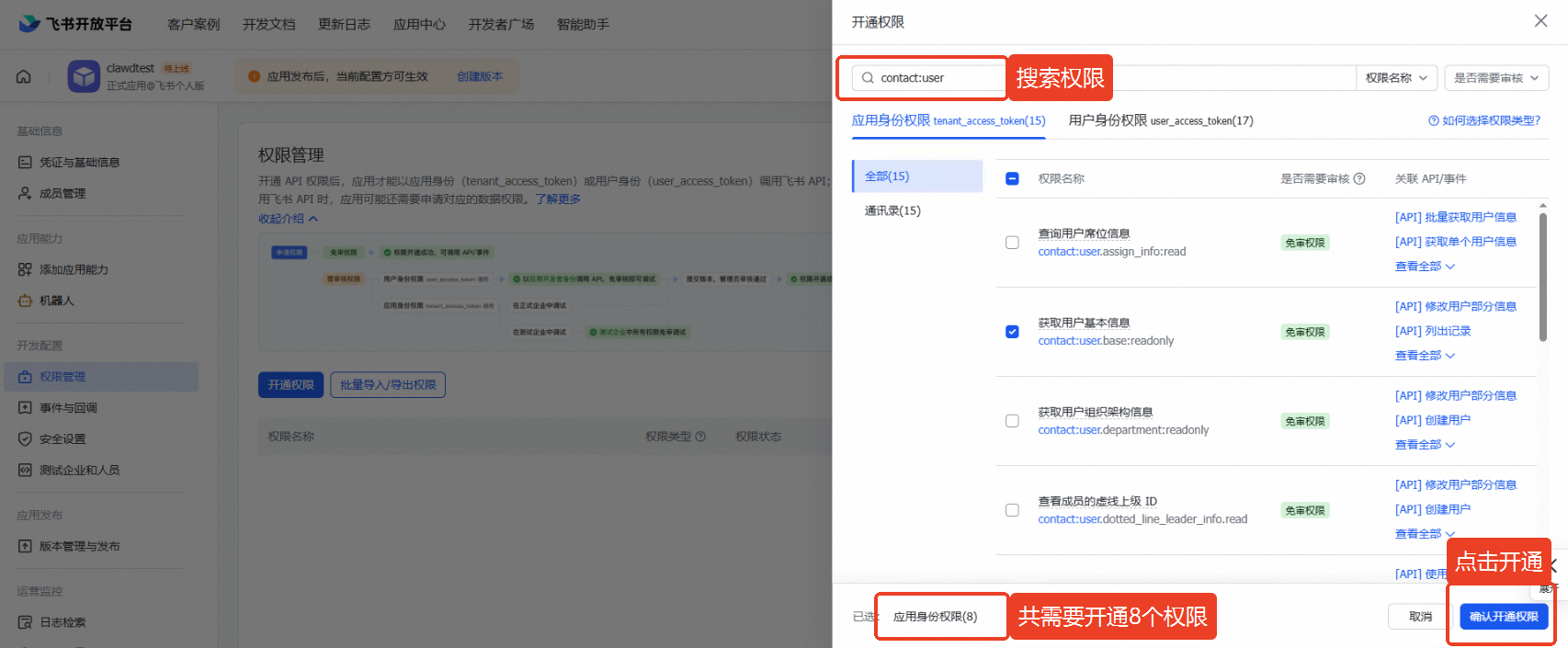This screenshot has width=1568, height=648.
Task: Open [API] 批量获取用户信息 link
Action: 1456,217
